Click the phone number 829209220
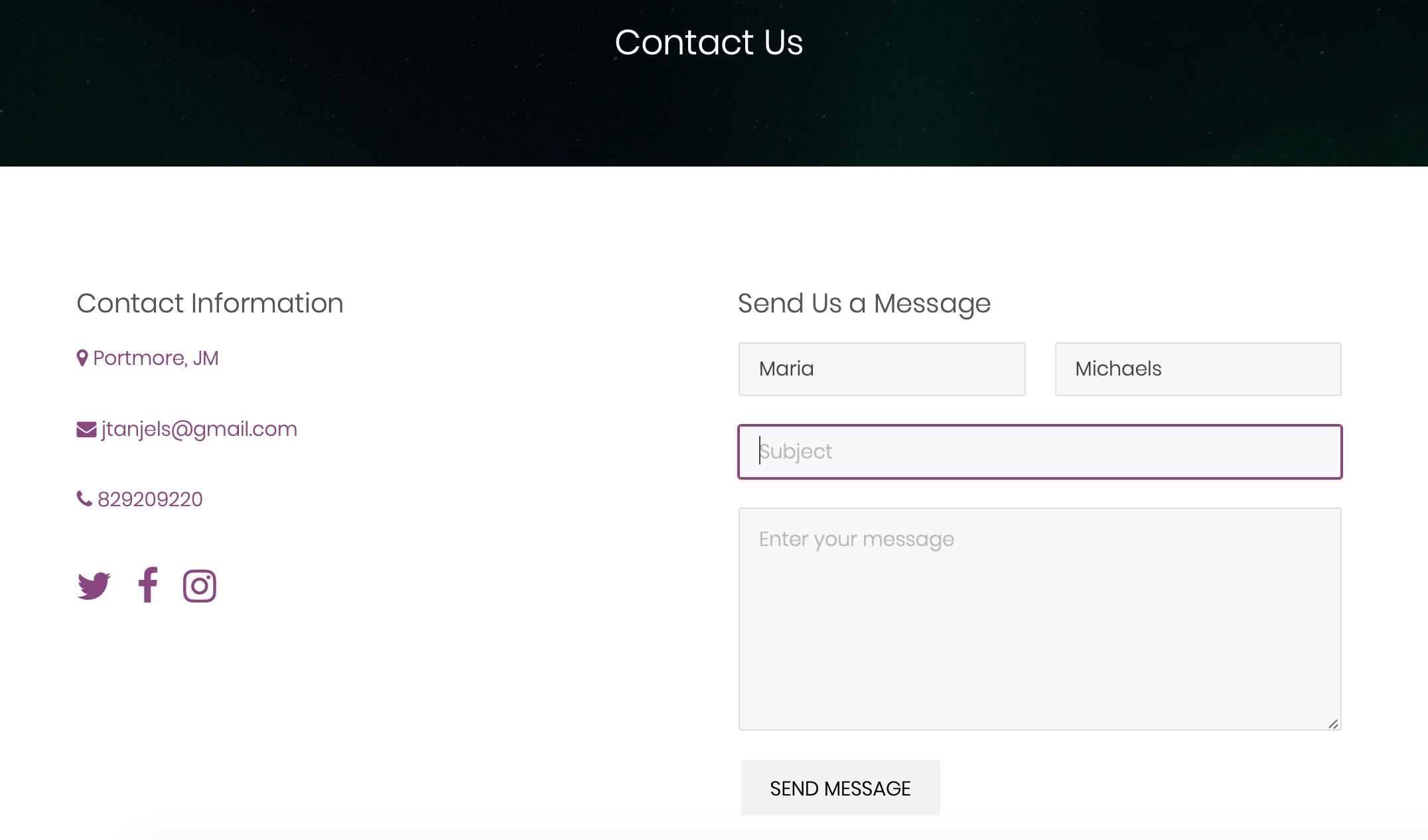 pyautogui.click(x=150, y=499)
